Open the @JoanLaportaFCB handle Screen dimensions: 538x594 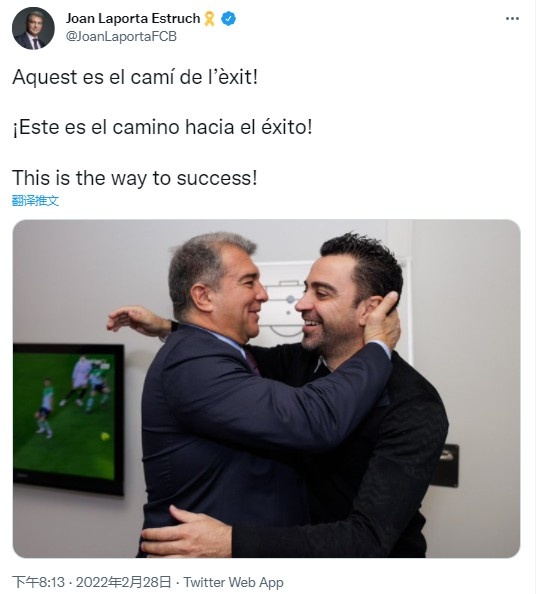[121, 36]
